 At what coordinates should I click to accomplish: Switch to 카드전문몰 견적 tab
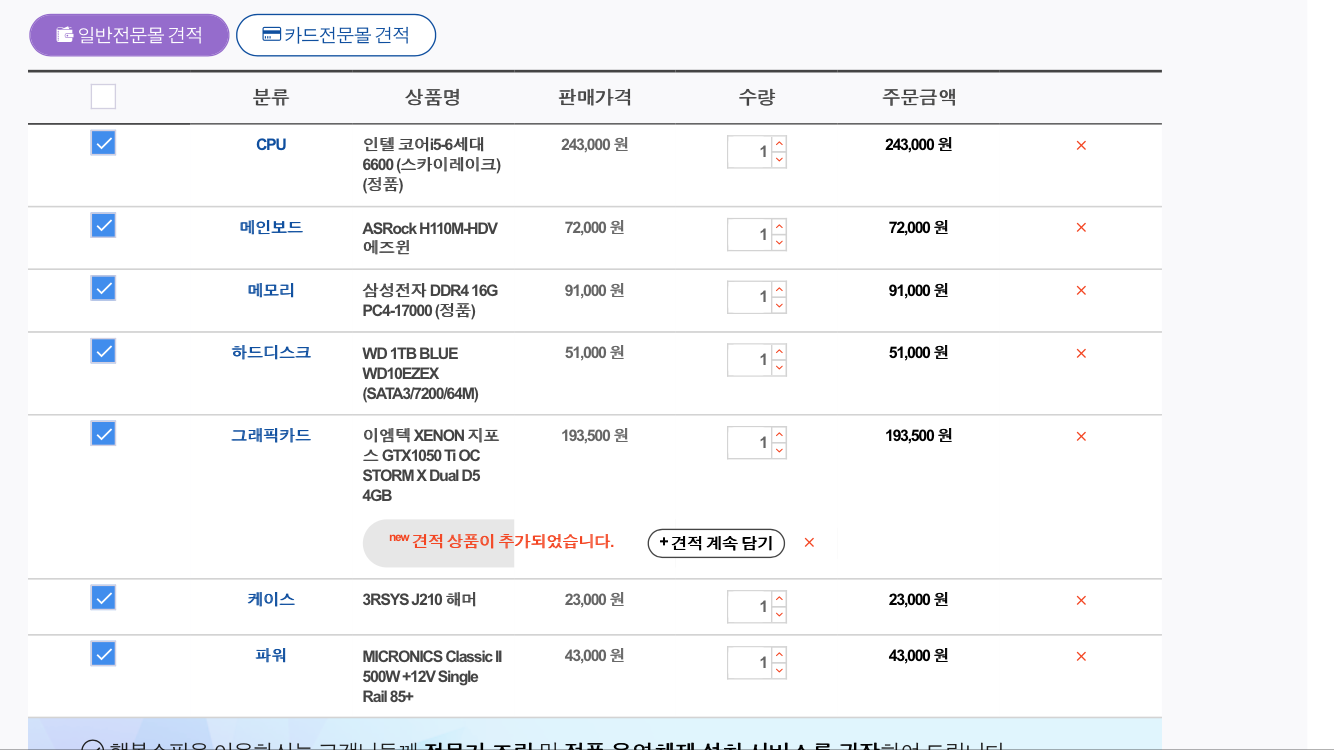[x=336, y=35]
